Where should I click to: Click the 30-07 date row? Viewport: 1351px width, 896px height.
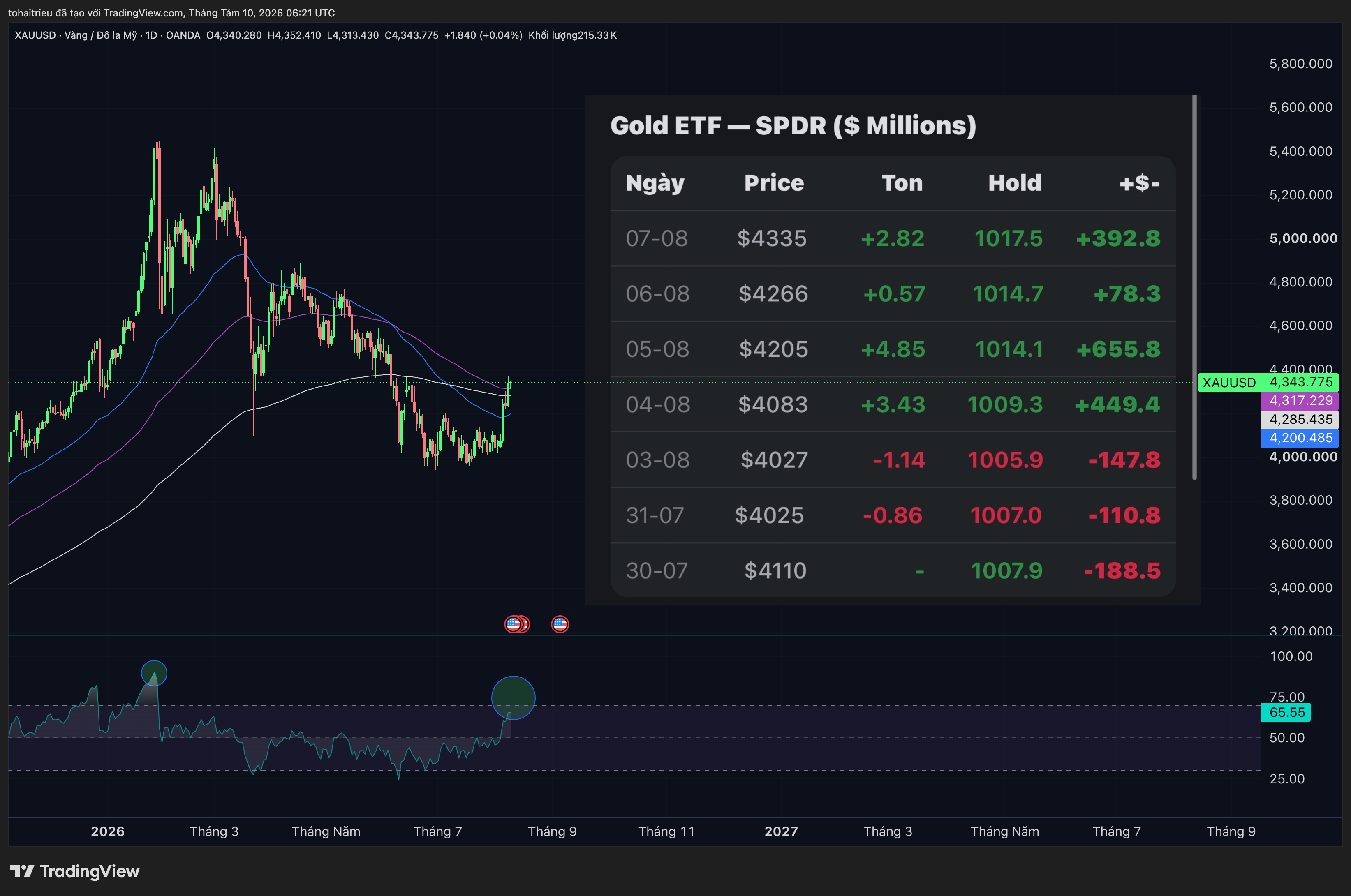[893, 571]
